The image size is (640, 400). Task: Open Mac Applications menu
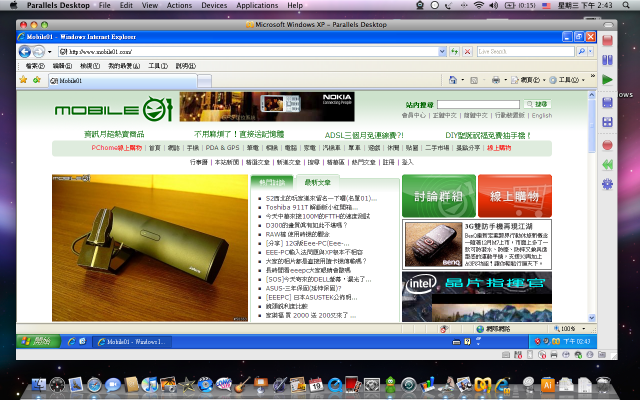click(x=257, y=5)
